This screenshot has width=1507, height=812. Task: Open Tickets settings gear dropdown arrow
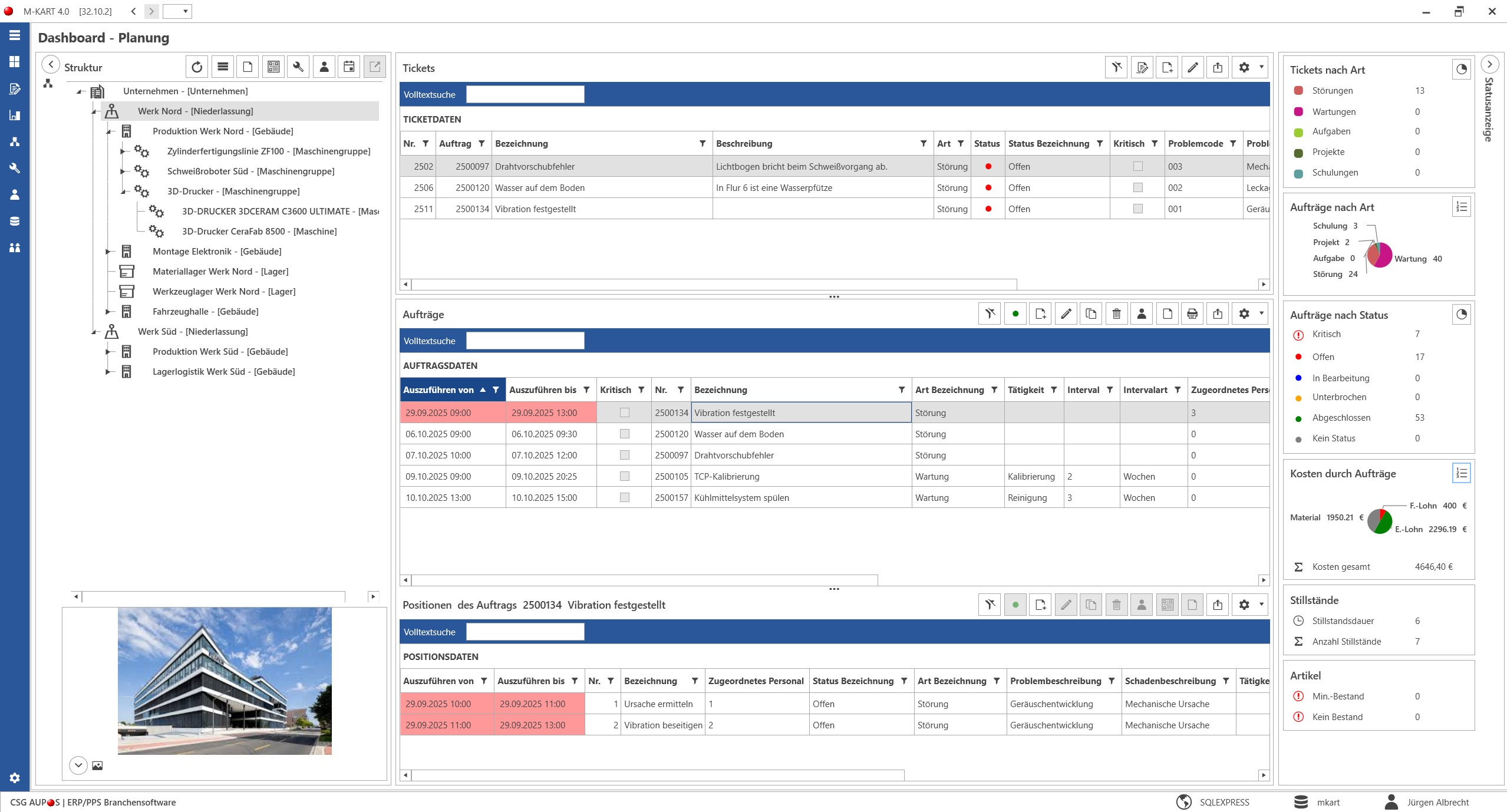click(x=1261, y=68)
